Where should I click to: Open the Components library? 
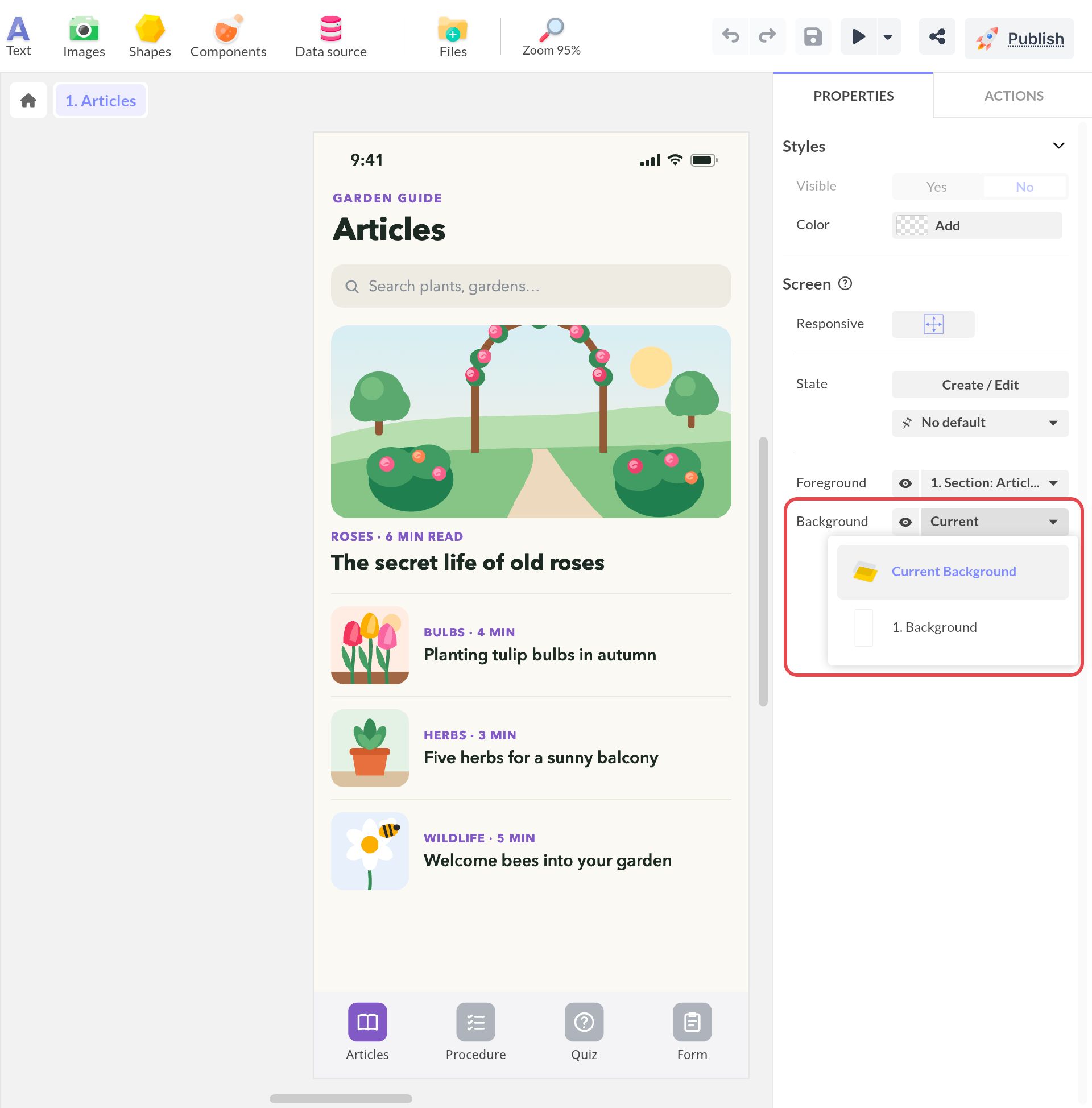point(228,38)
